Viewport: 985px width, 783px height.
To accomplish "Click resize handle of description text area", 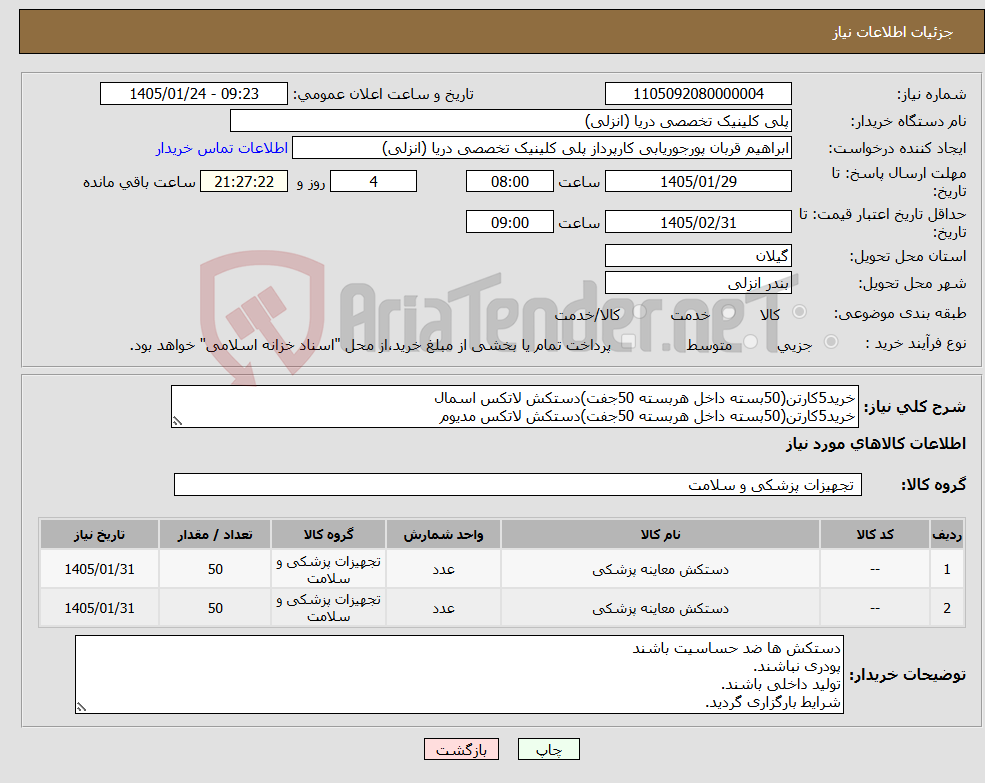I will [x=177, y=422].
